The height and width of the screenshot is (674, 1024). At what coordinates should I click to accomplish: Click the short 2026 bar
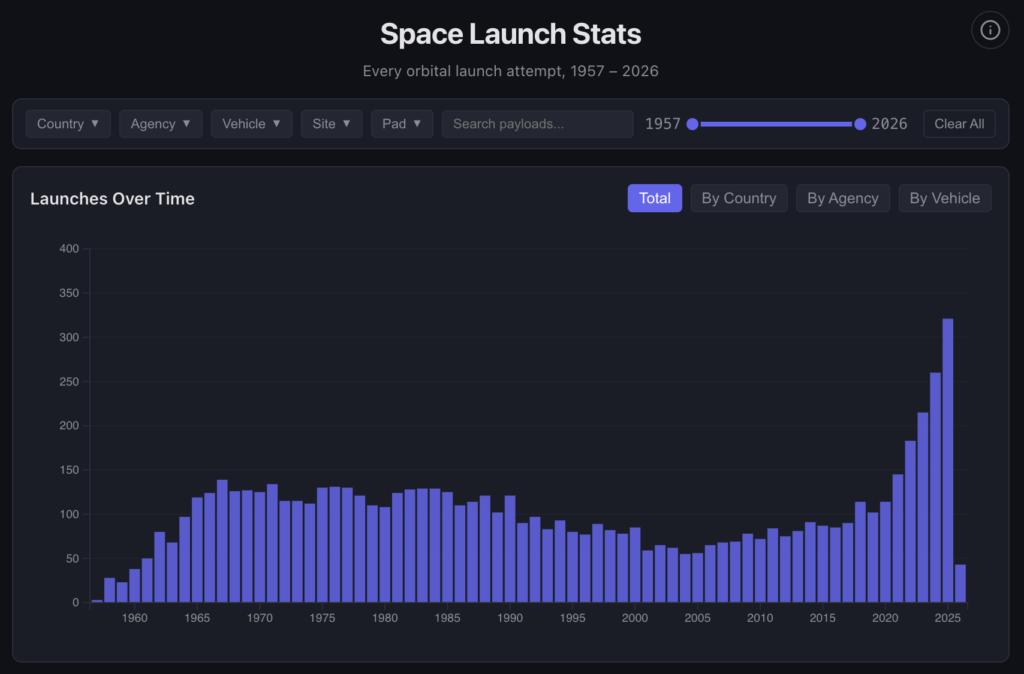(x=960, y=584)
